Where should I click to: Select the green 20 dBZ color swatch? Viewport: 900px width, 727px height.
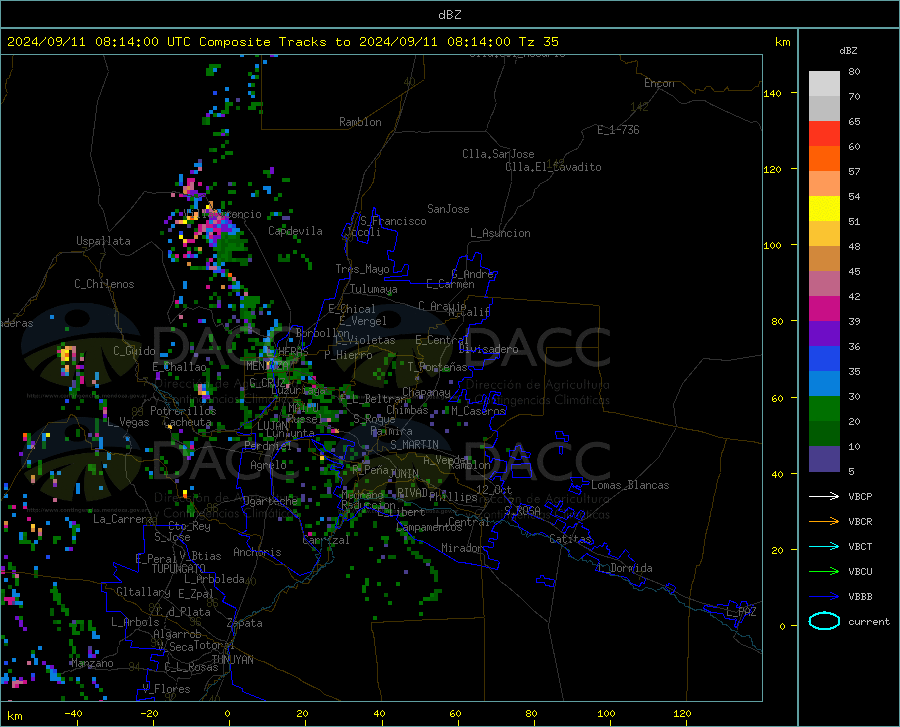pos(824,409)
